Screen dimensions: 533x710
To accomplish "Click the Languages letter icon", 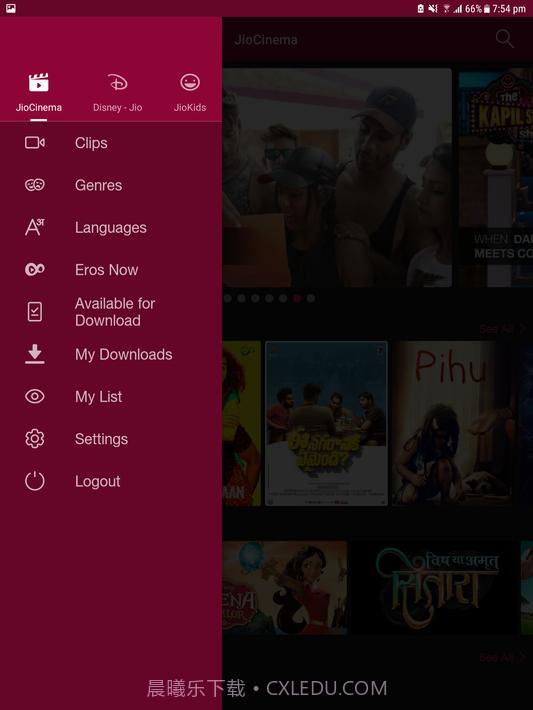I will click(35, 227).
